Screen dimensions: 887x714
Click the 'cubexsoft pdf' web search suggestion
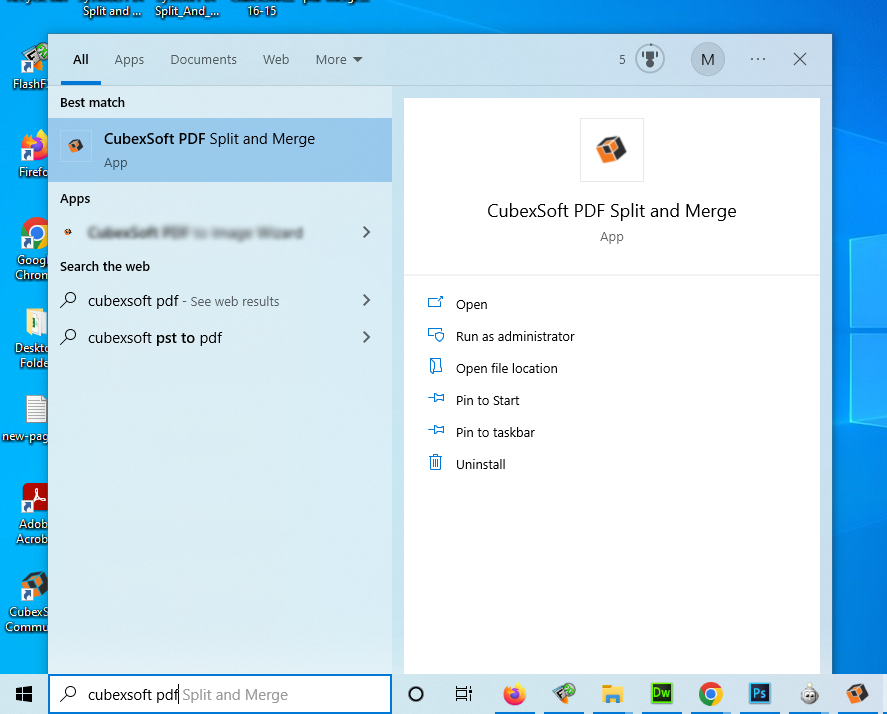220,300
